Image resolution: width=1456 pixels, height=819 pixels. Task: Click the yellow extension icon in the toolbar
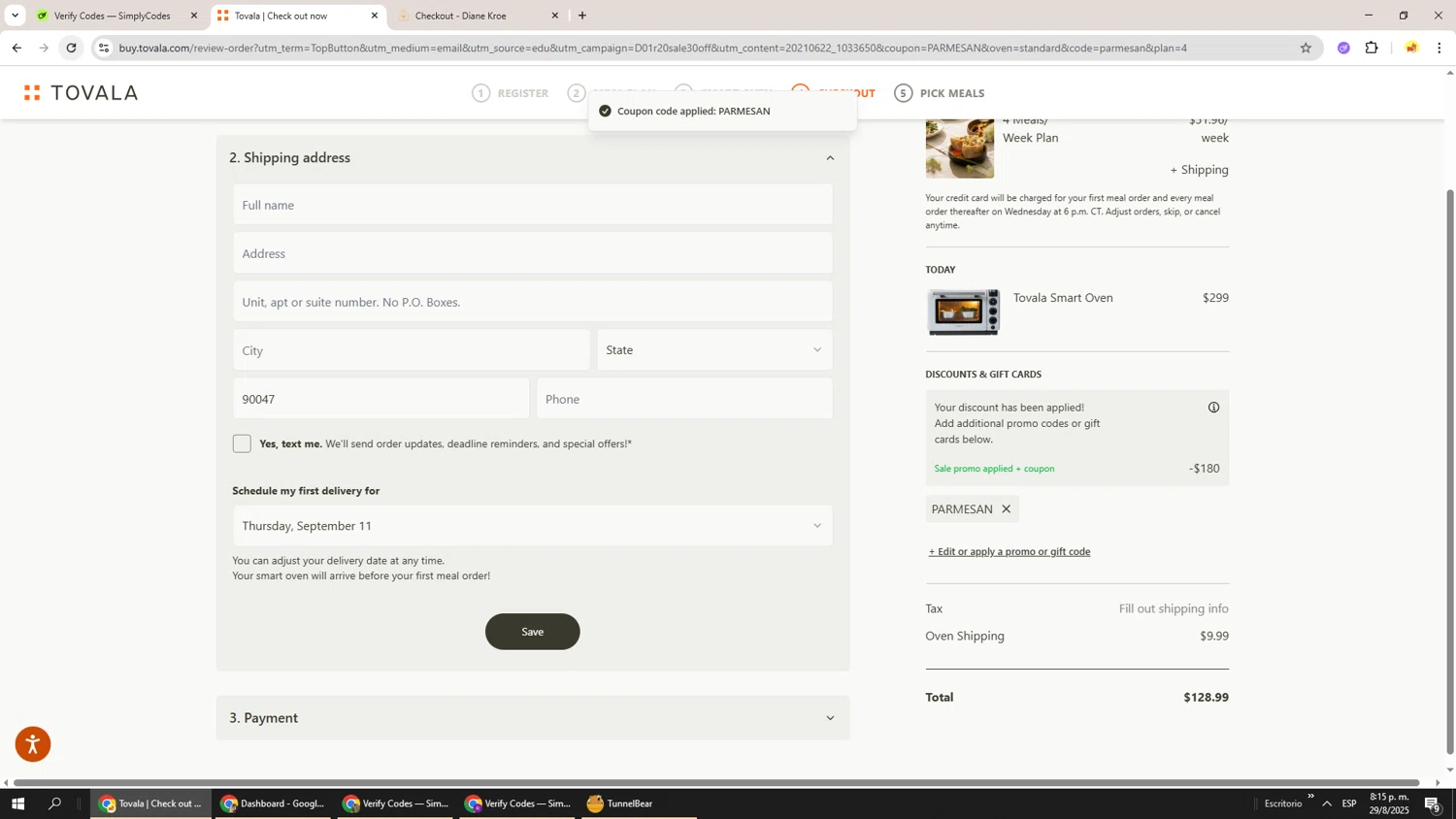tap(1411, 48)
